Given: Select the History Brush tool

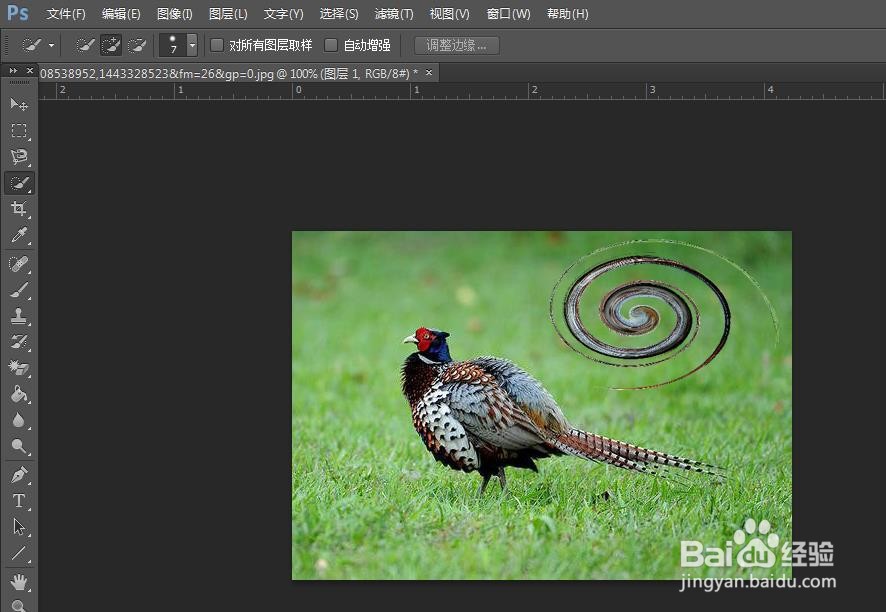Looking at the screenshot, I should click(19, 342).
